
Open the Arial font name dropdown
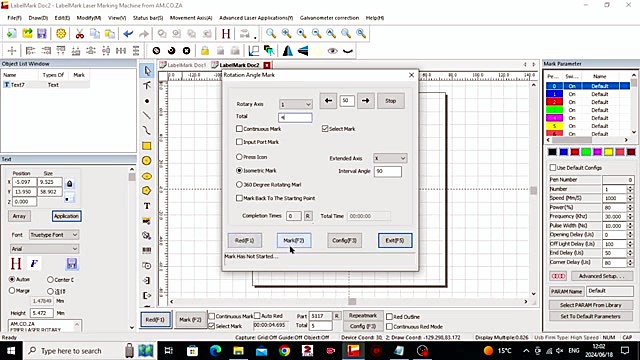pyautogui.click(x=44, y=249)
